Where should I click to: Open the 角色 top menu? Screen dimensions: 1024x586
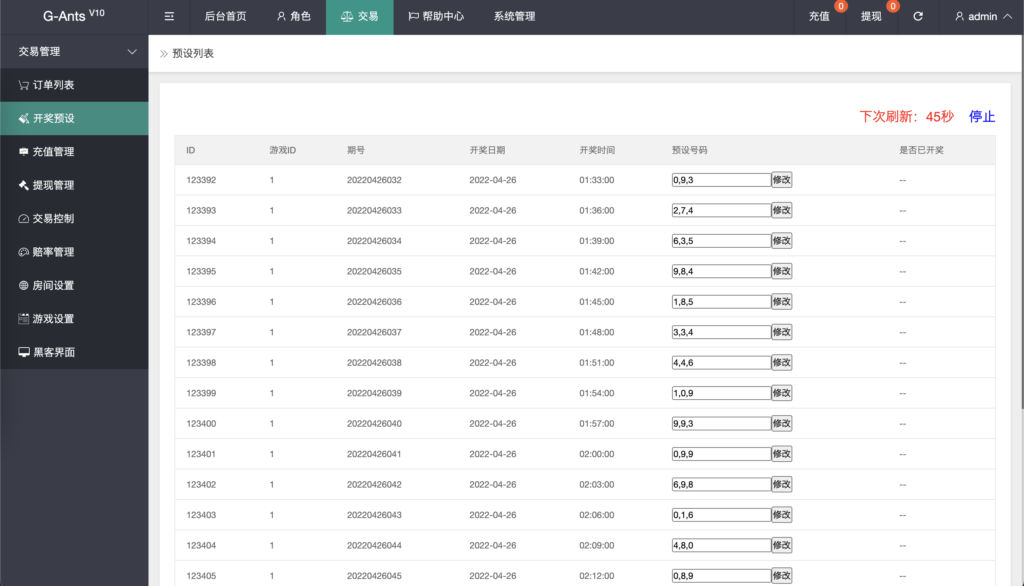click(294, 17)
